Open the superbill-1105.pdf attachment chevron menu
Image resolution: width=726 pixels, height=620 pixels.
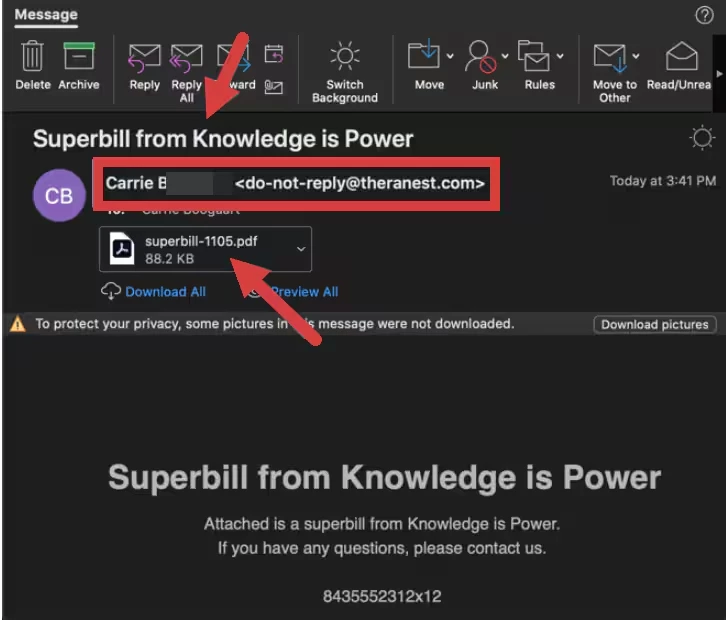[x=301, y=249]
